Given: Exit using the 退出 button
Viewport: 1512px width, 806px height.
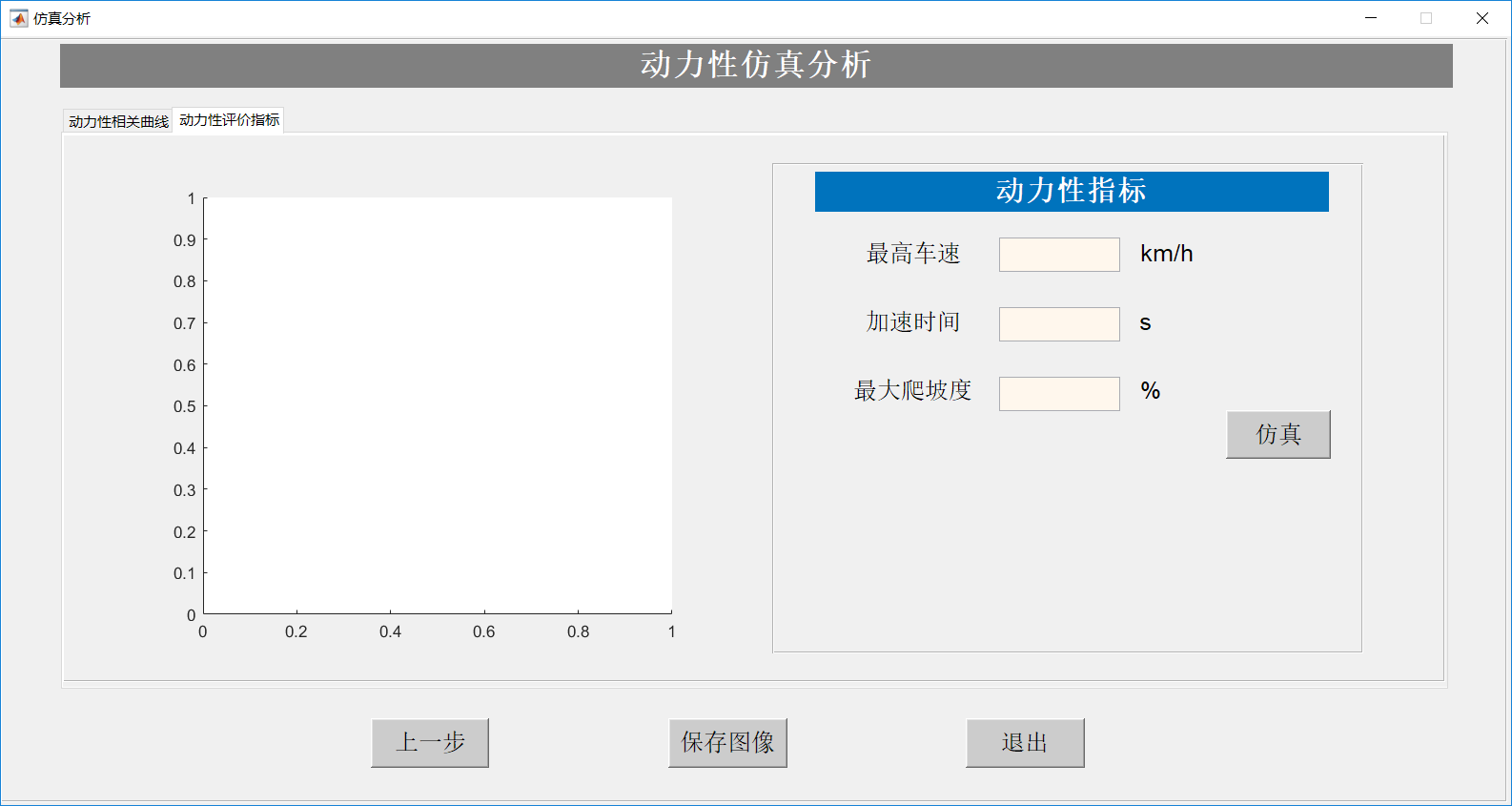Looking at the screenshot, I should pyautogui.click(x=1025, y=743).
